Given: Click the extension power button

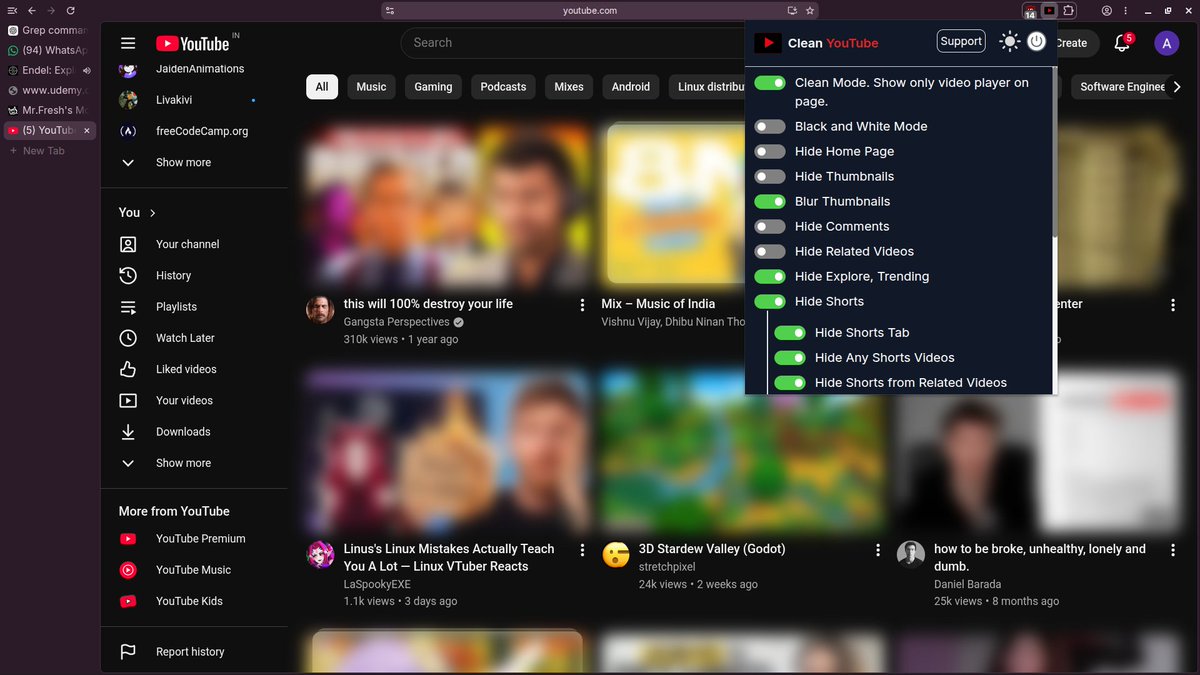Looking at the screenshot, I should 1037,42.
